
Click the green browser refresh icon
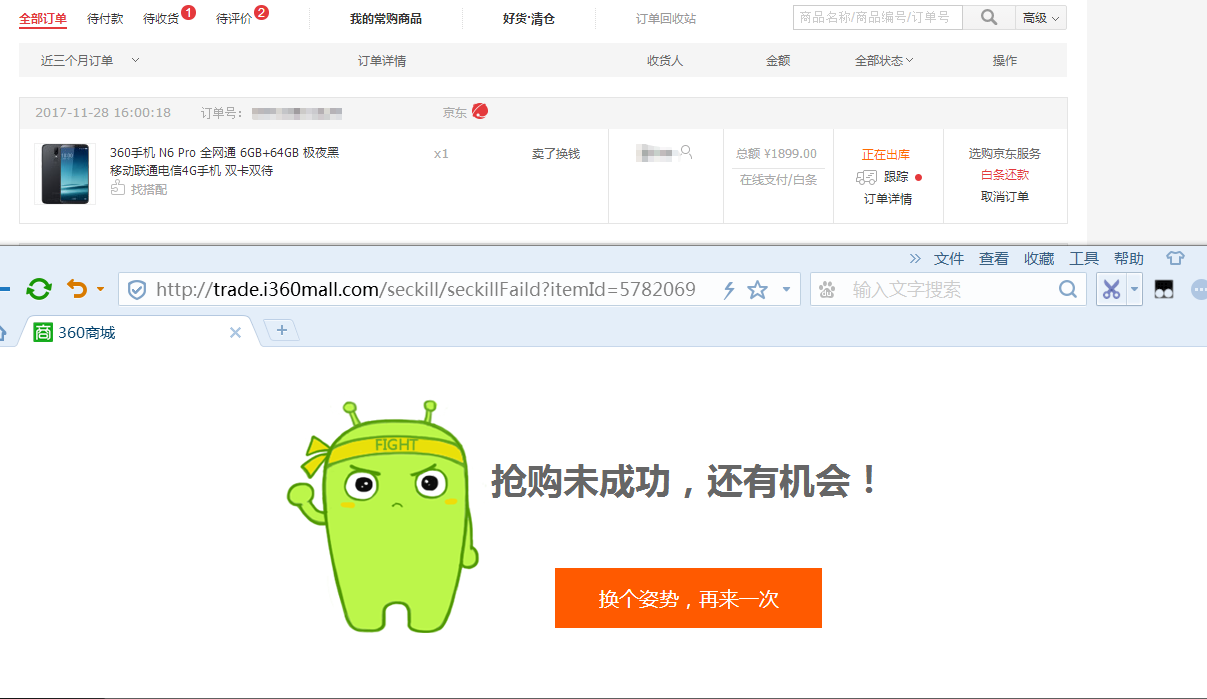tap(38, 290)
